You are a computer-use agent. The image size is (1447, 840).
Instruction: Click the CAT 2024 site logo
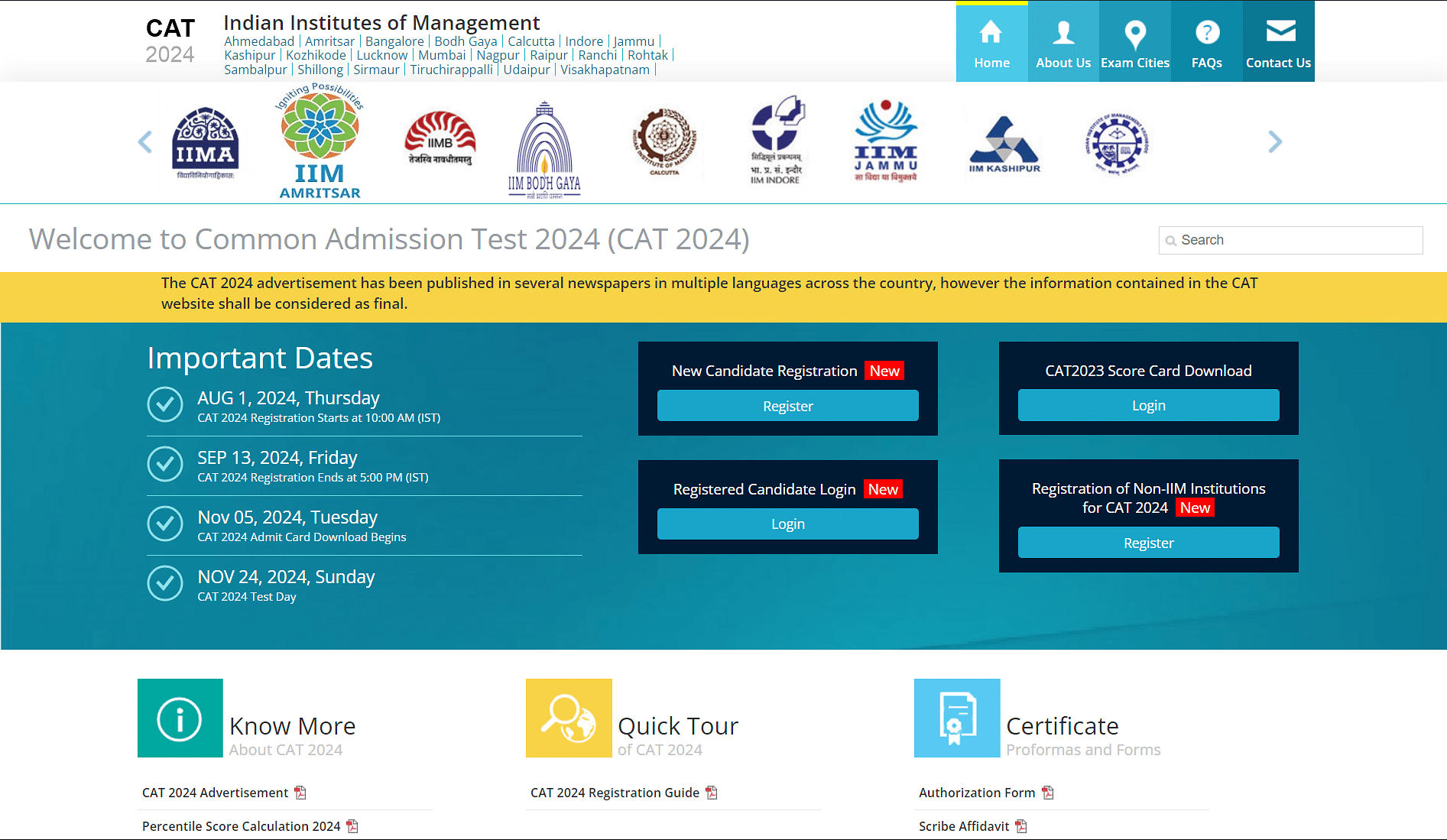click(x=170, y=41)
